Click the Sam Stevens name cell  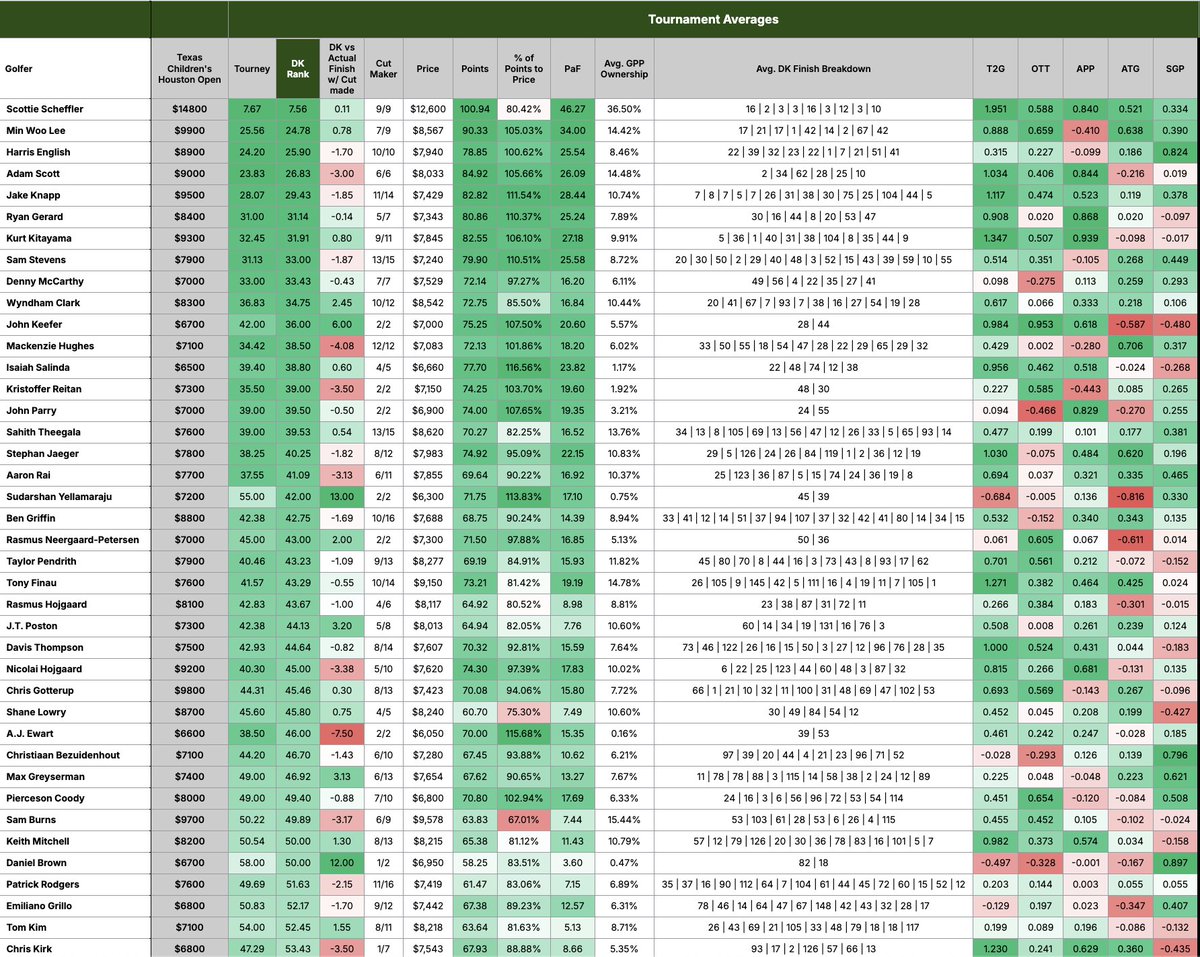(76, 259)
